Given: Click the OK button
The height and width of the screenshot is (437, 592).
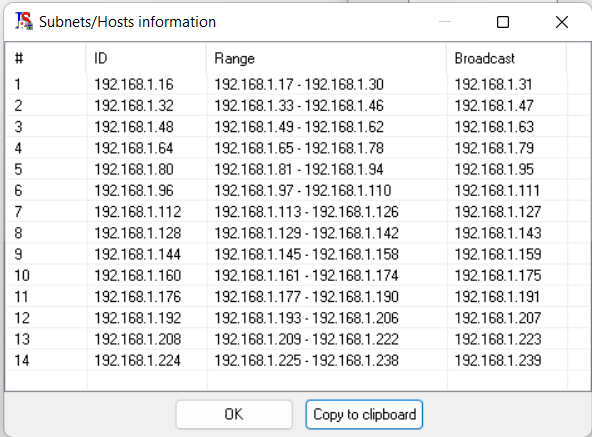Looking at the screenshot, I should (234, 414).
